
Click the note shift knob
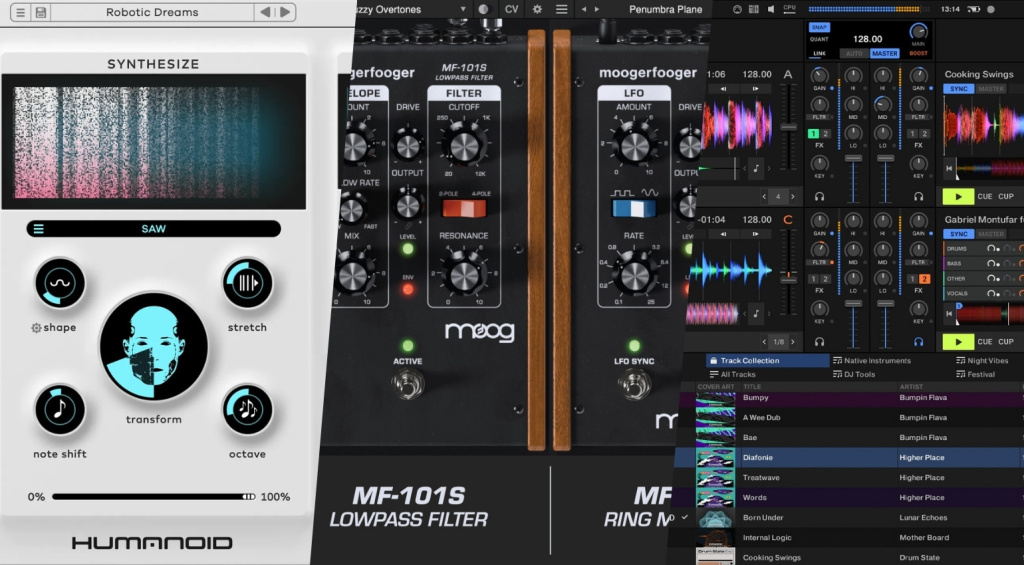[59, 410]
